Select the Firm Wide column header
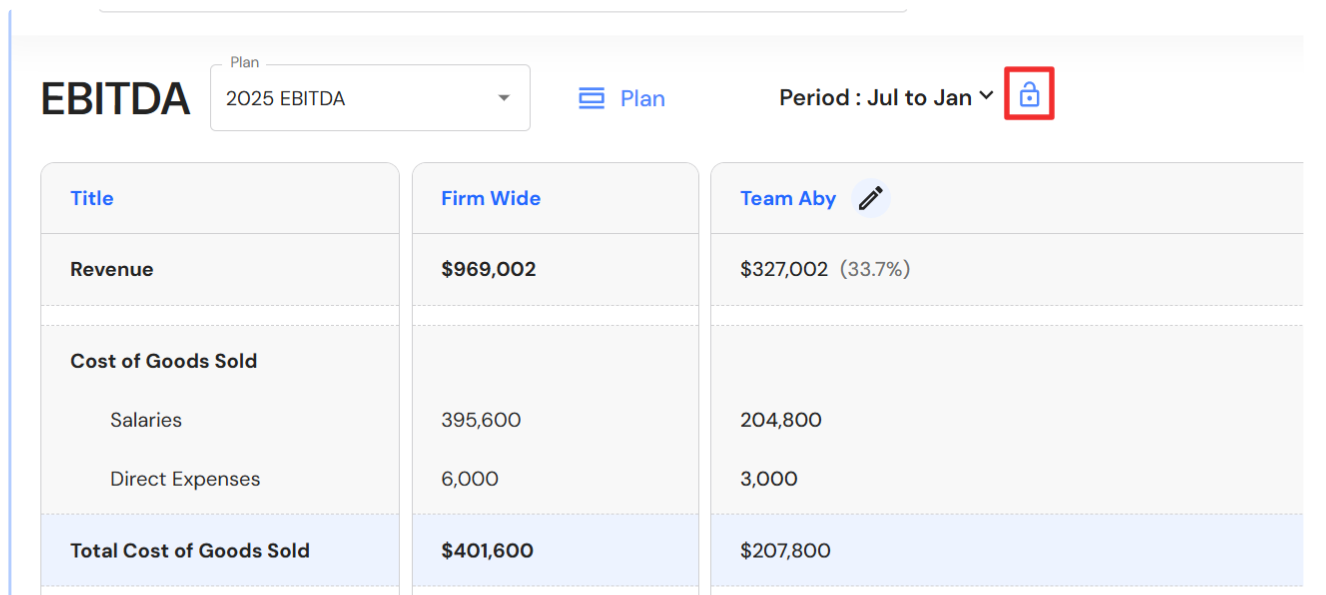This screenshot has height=595, width=1326. click(491, 198)
